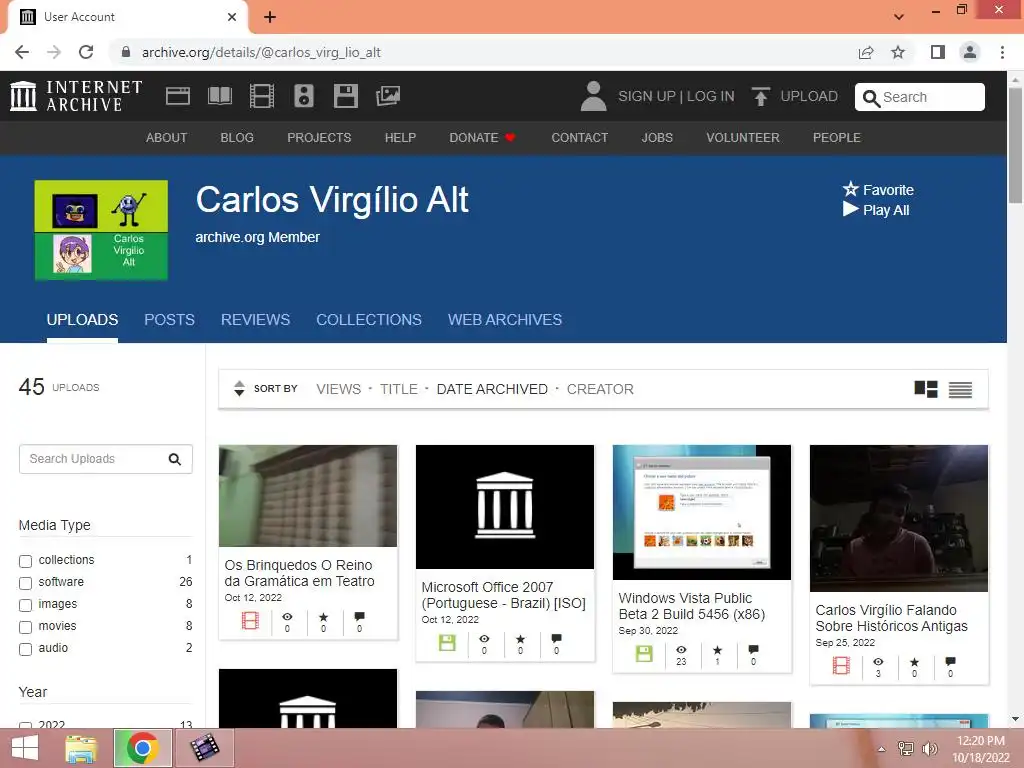Click the video editor taskbar icon
This screenshot has height=768, width=1024.
(205, 748)
